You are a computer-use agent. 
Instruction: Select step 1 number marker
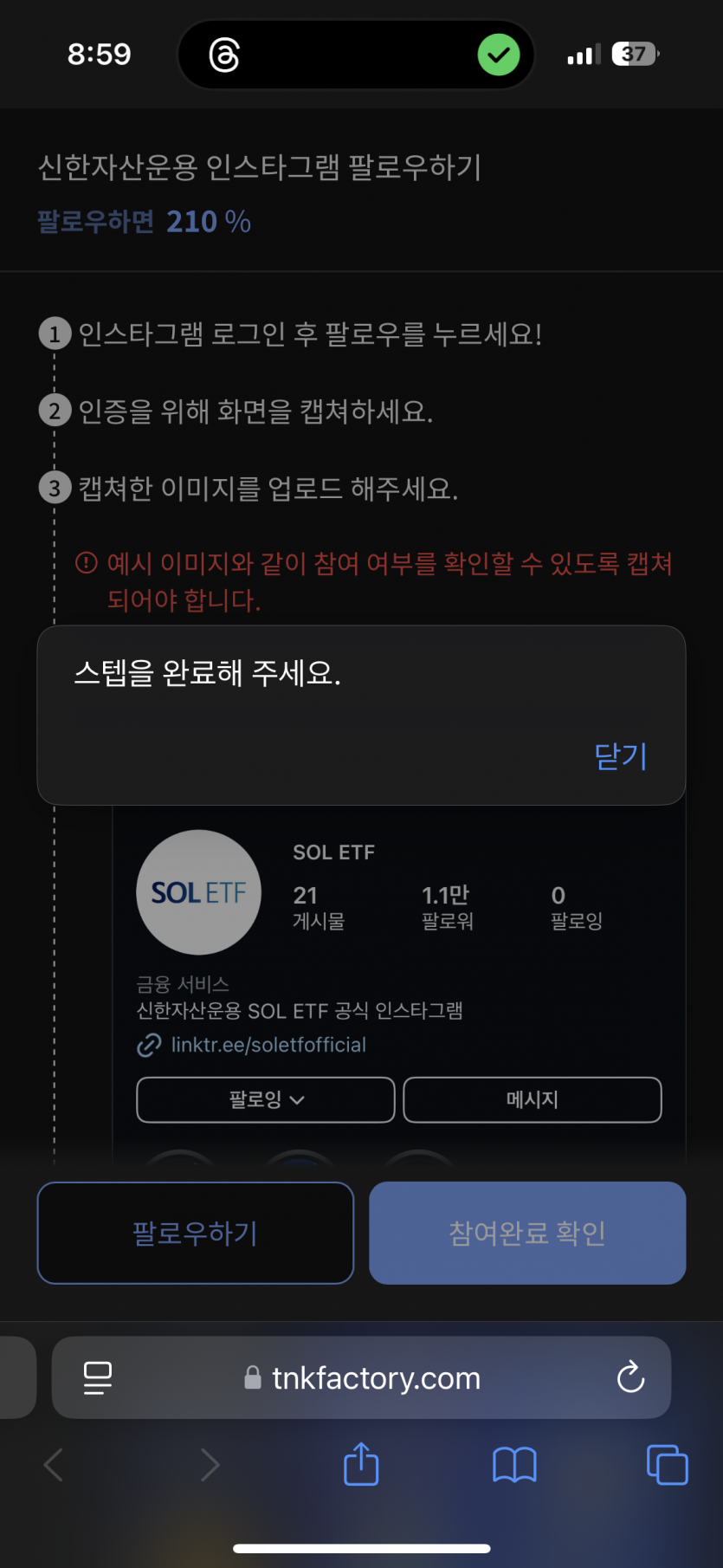coord(55,334)
